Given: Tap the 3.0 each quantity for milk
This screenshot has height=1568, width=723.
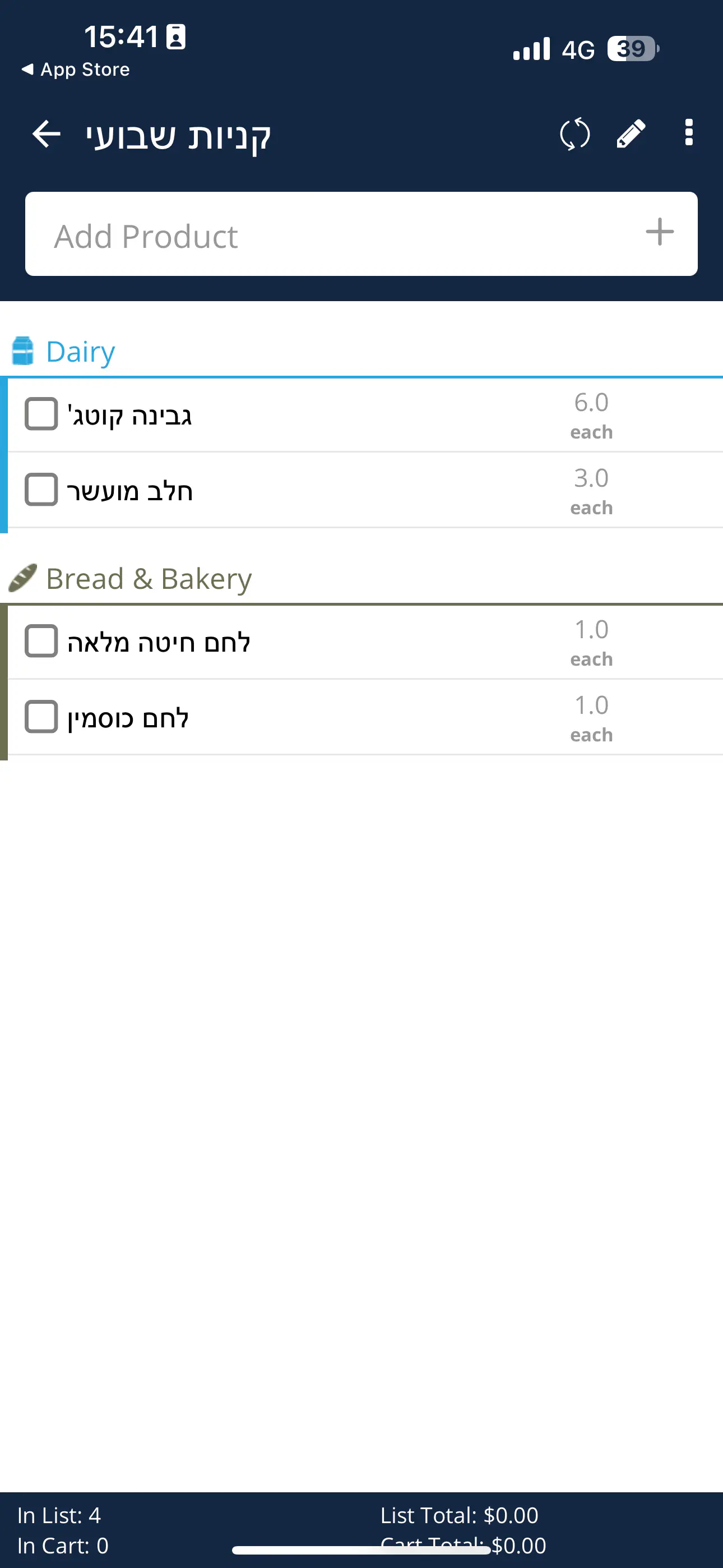Looking at the screenshot, I should tap(591, 491).
